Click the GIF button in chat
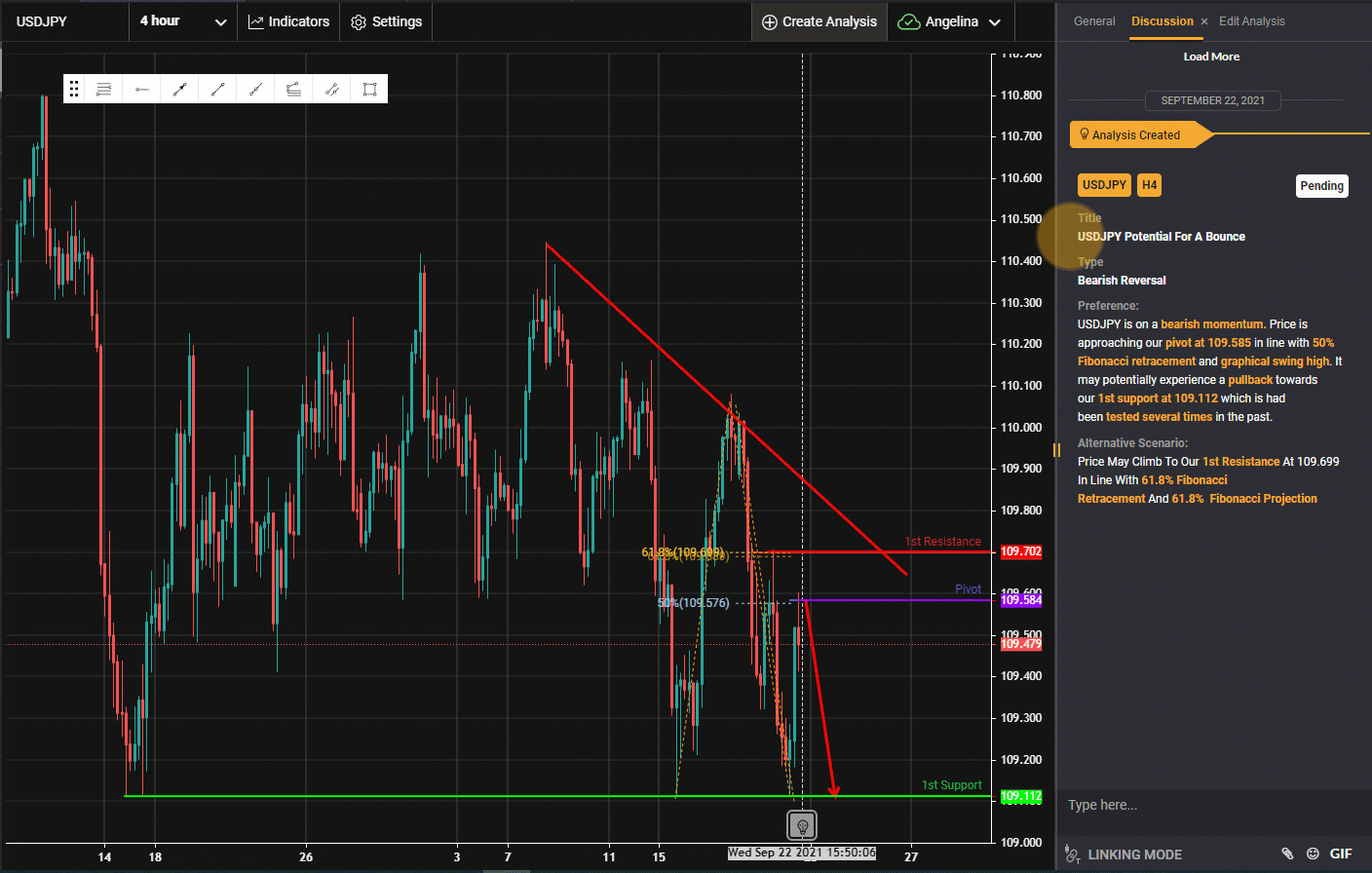 tap(1341, 854)
